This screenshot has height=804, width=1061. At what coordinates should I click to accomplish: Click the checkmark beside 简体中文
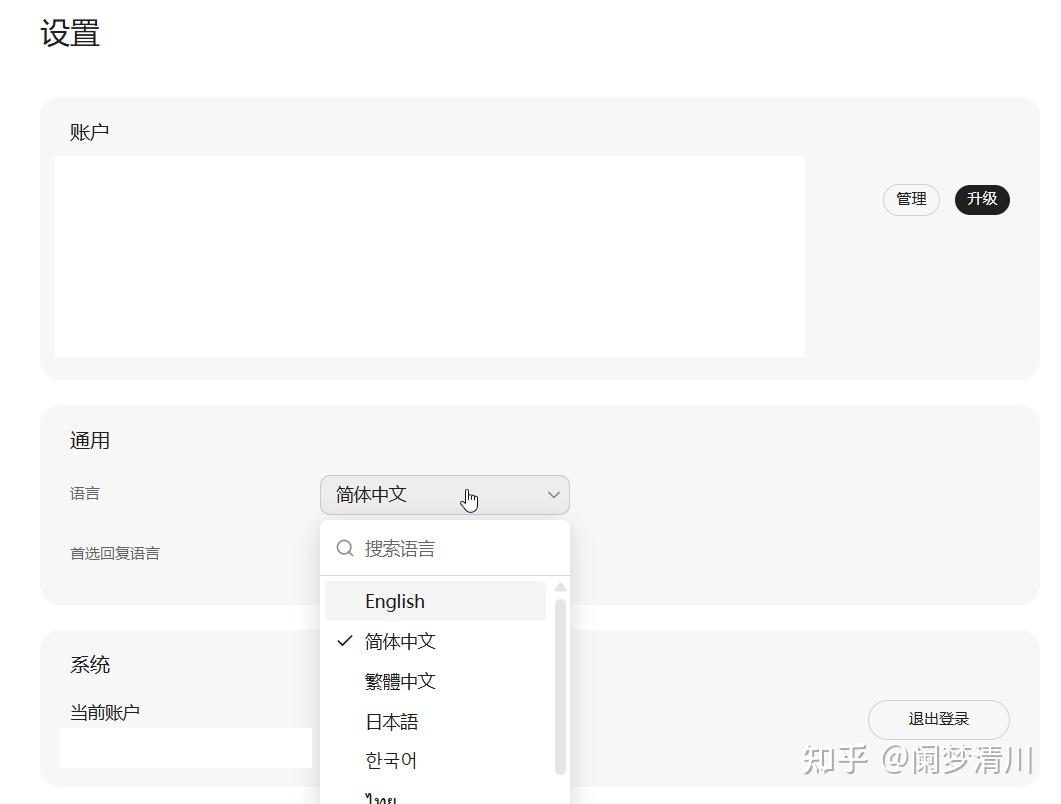coord(344,641)
